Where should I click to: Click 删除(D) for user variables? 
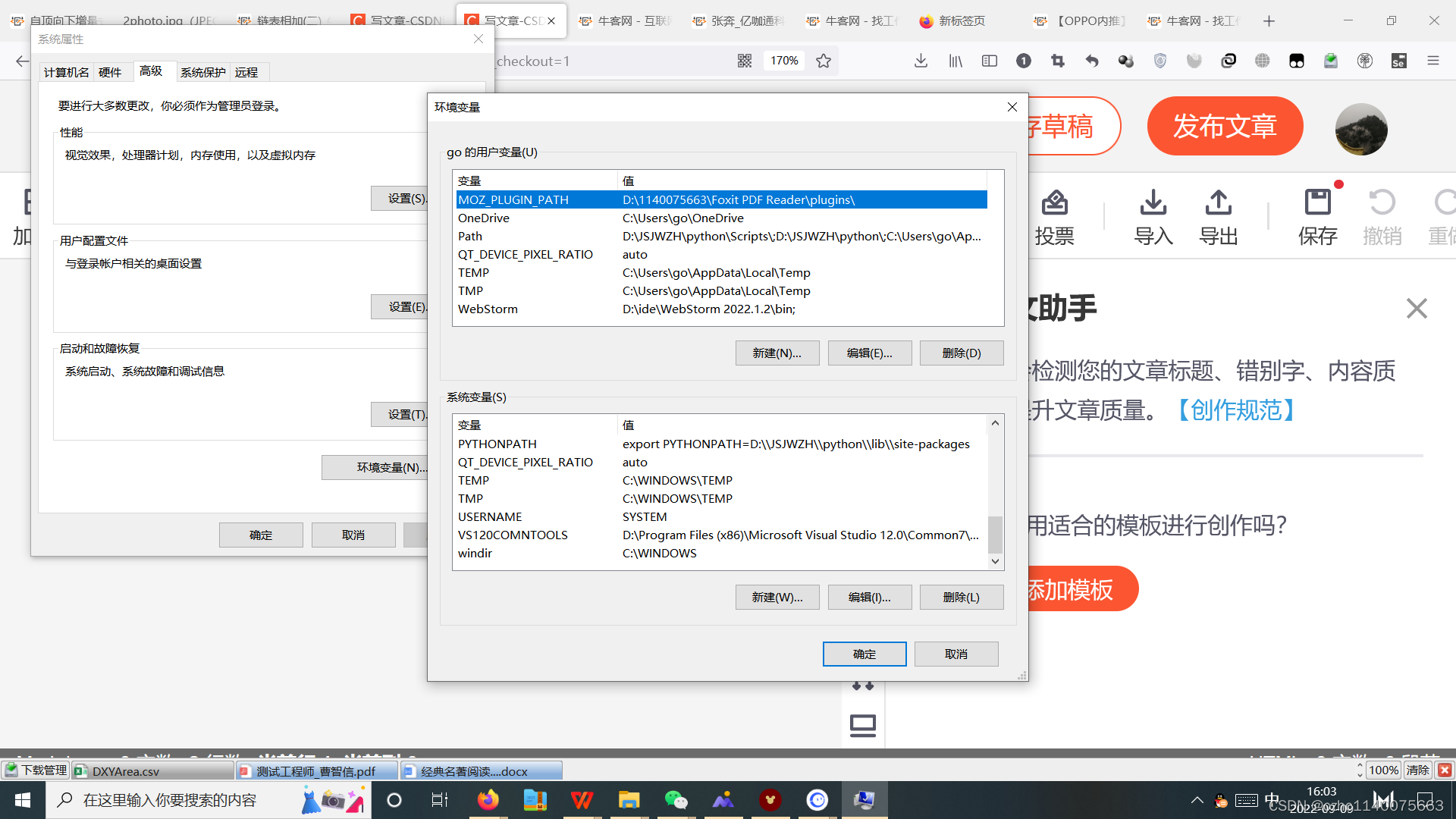pyautogui.click(x=962, y=353)
